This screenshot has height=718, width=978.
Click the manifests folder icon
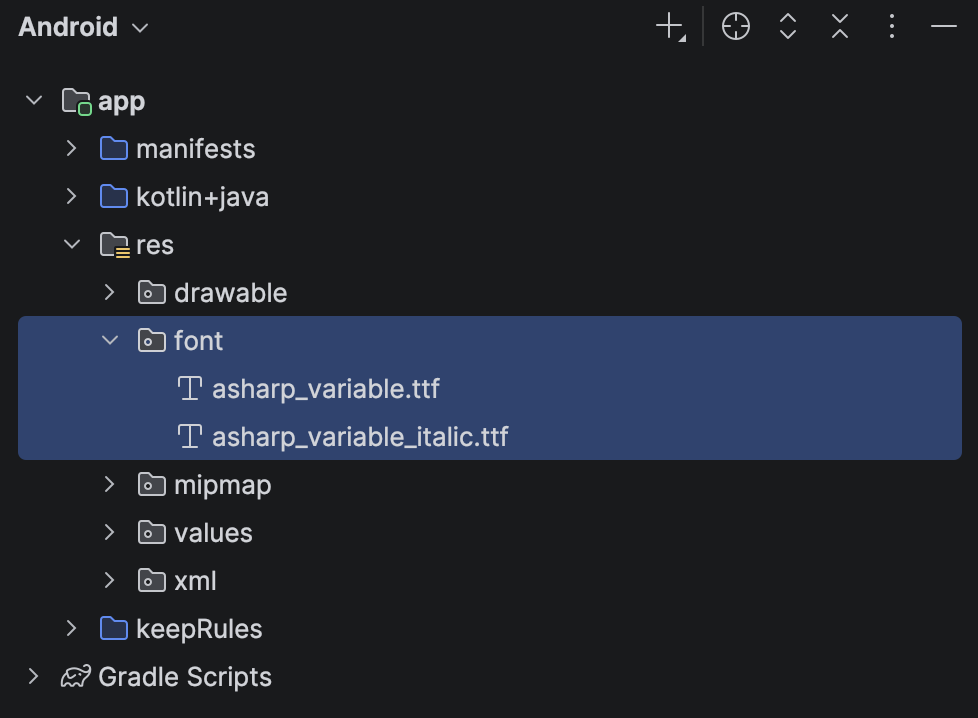pyautogui.click(x=114, y=148)
